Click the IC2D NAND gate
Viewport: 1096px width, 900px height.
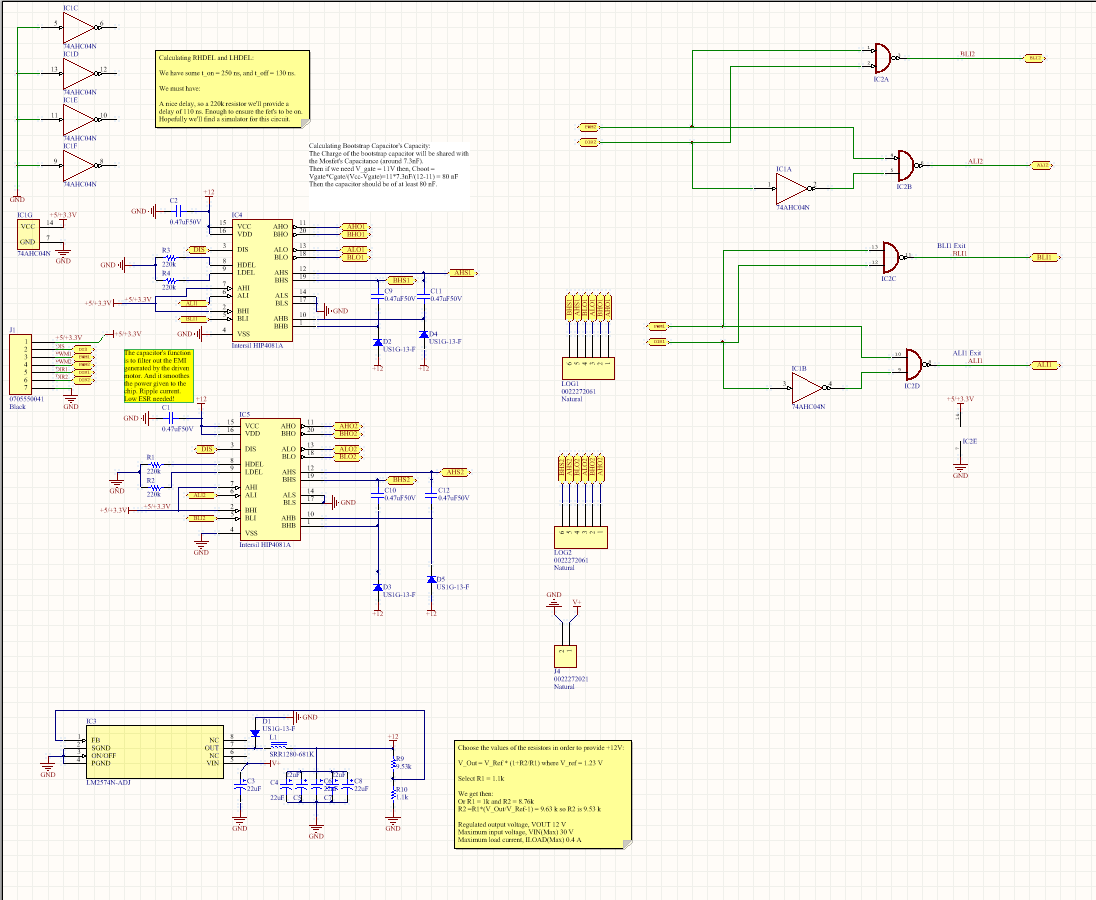(x=914, y=364)
